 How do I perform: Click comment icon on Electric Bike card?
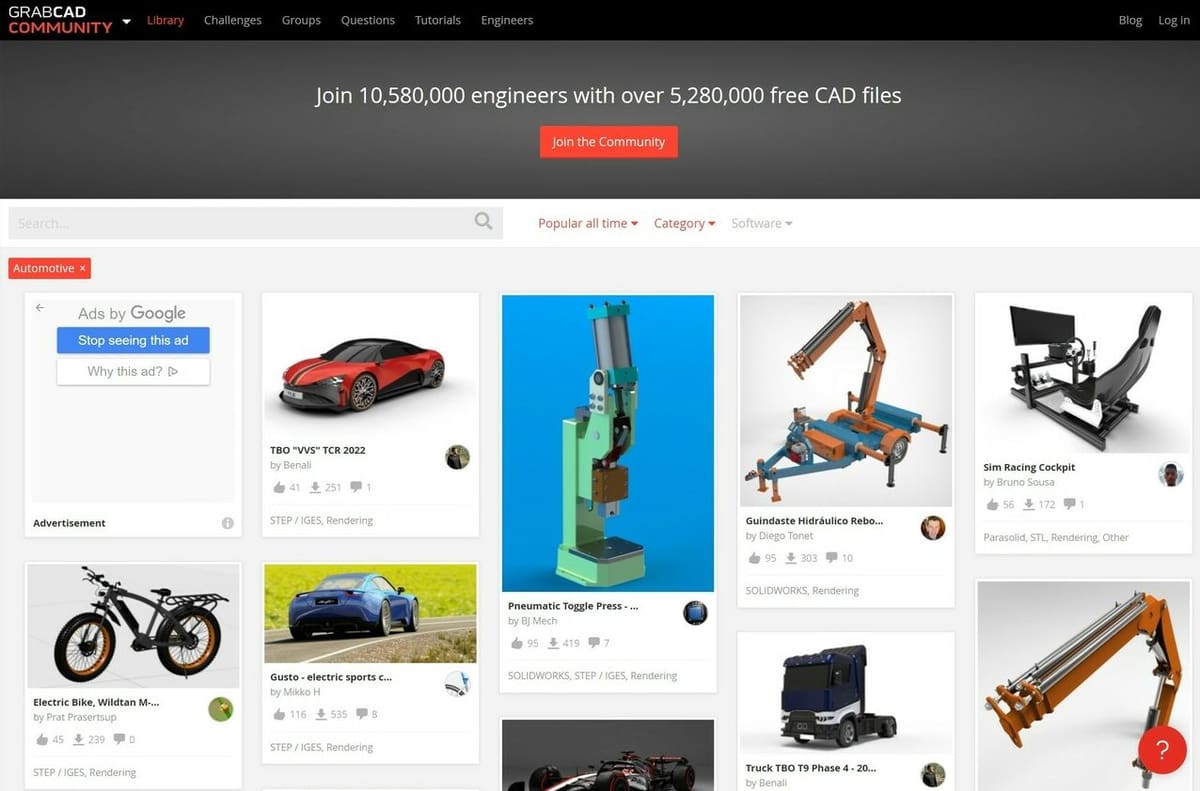(x=119, y=739)
